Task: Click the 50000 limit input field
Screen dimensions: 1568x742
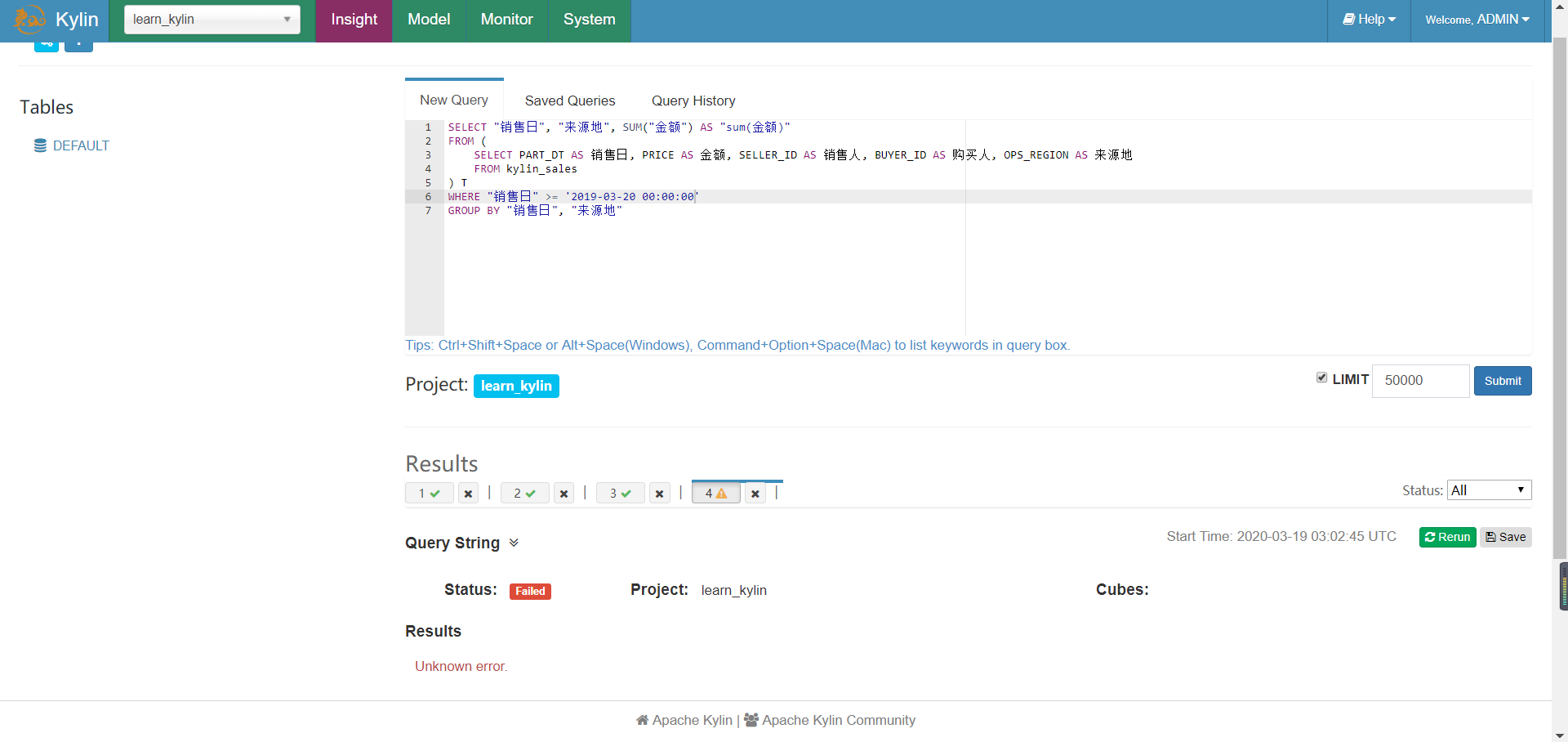Action: [x=1420, y=381]
